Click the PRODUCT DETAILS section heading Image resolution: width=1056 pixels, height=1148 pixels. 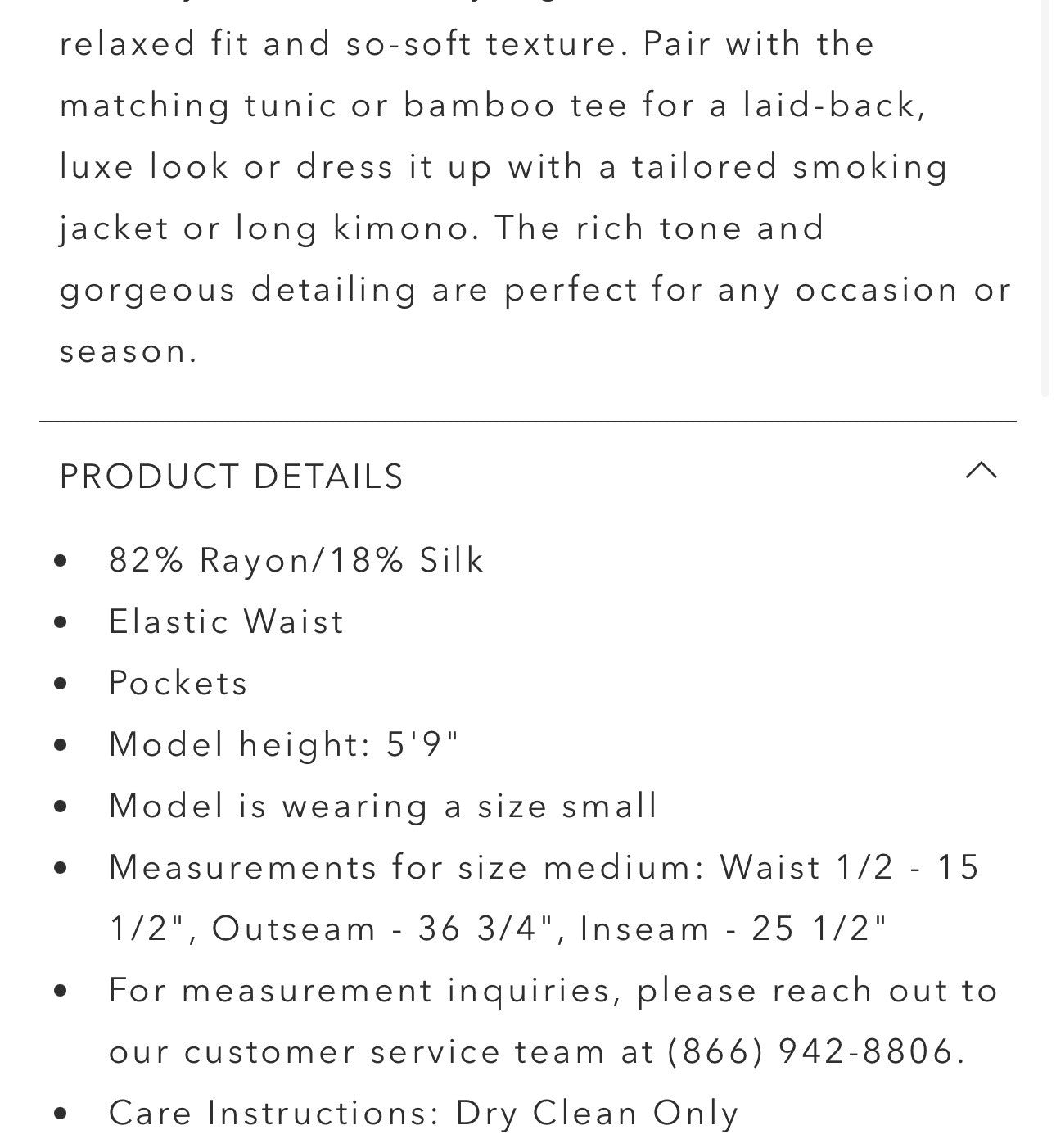[x=232, y=477]
